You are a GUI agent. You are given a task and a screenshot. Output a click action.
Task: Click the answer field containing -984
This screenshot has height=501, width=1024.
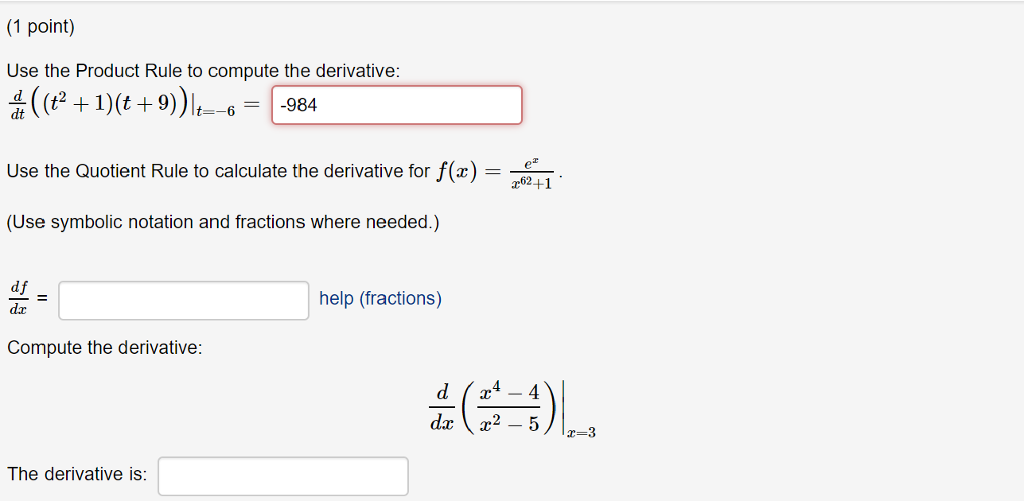point(396,105)
